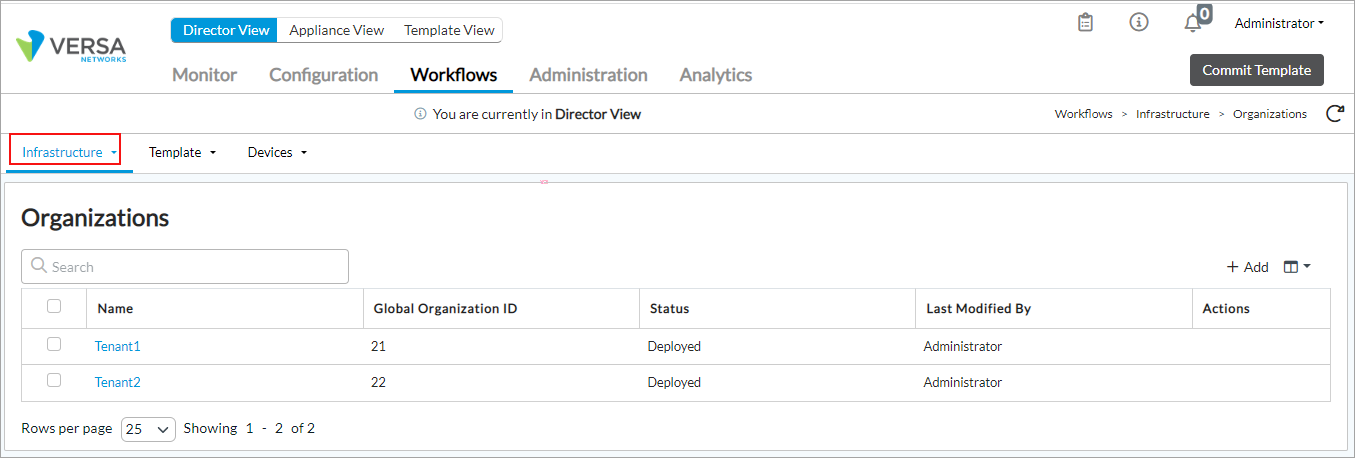This screenshot has height=458, width=1355.
Task: Switch to the Configuration tab
Action: coord(323,75)
